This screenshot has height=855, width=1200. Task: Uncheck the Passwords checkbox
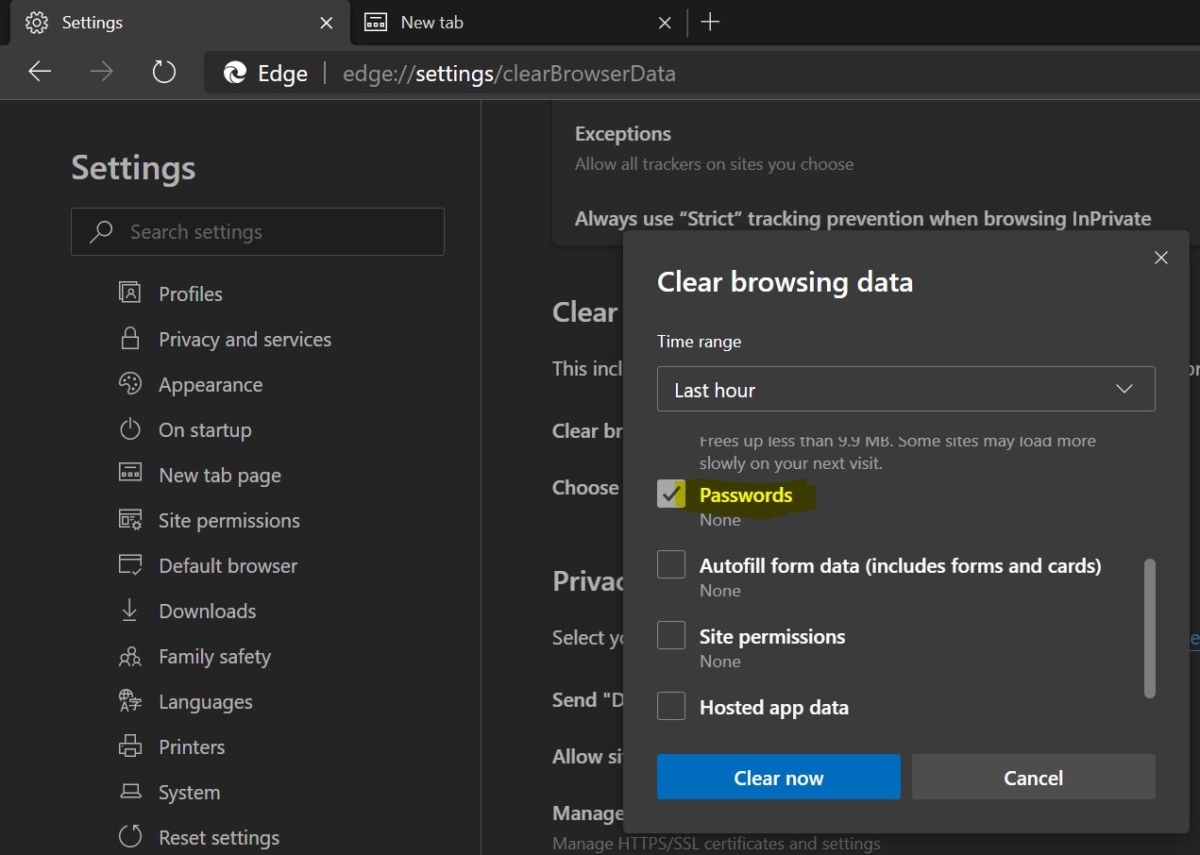click(671, 494)
